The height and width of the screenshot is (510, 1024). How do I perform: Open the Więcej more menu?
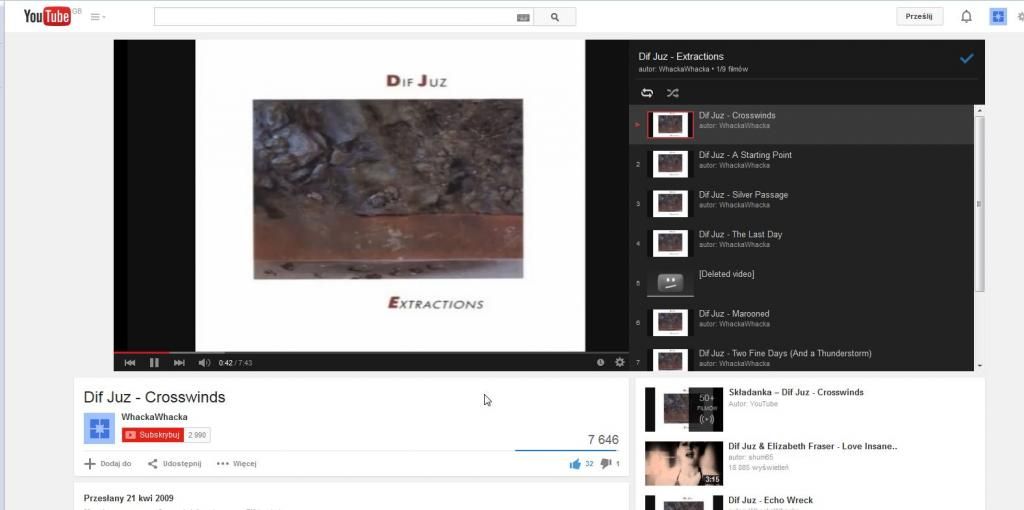[236, 464]
